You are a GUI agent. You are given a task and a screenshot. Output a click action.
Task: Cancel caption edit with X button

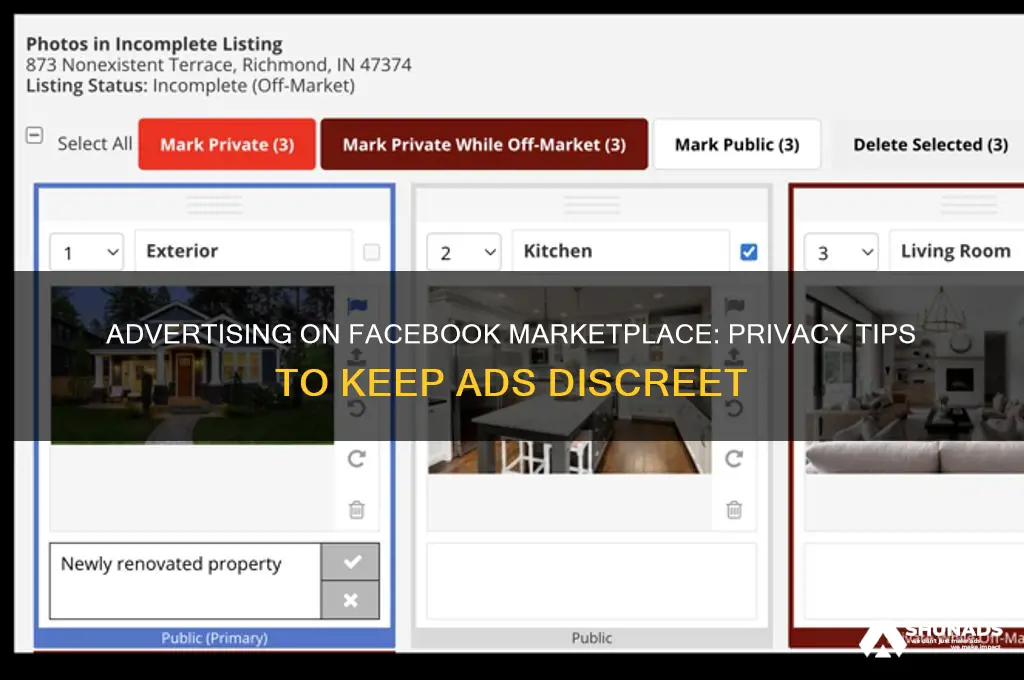[351, 600]
